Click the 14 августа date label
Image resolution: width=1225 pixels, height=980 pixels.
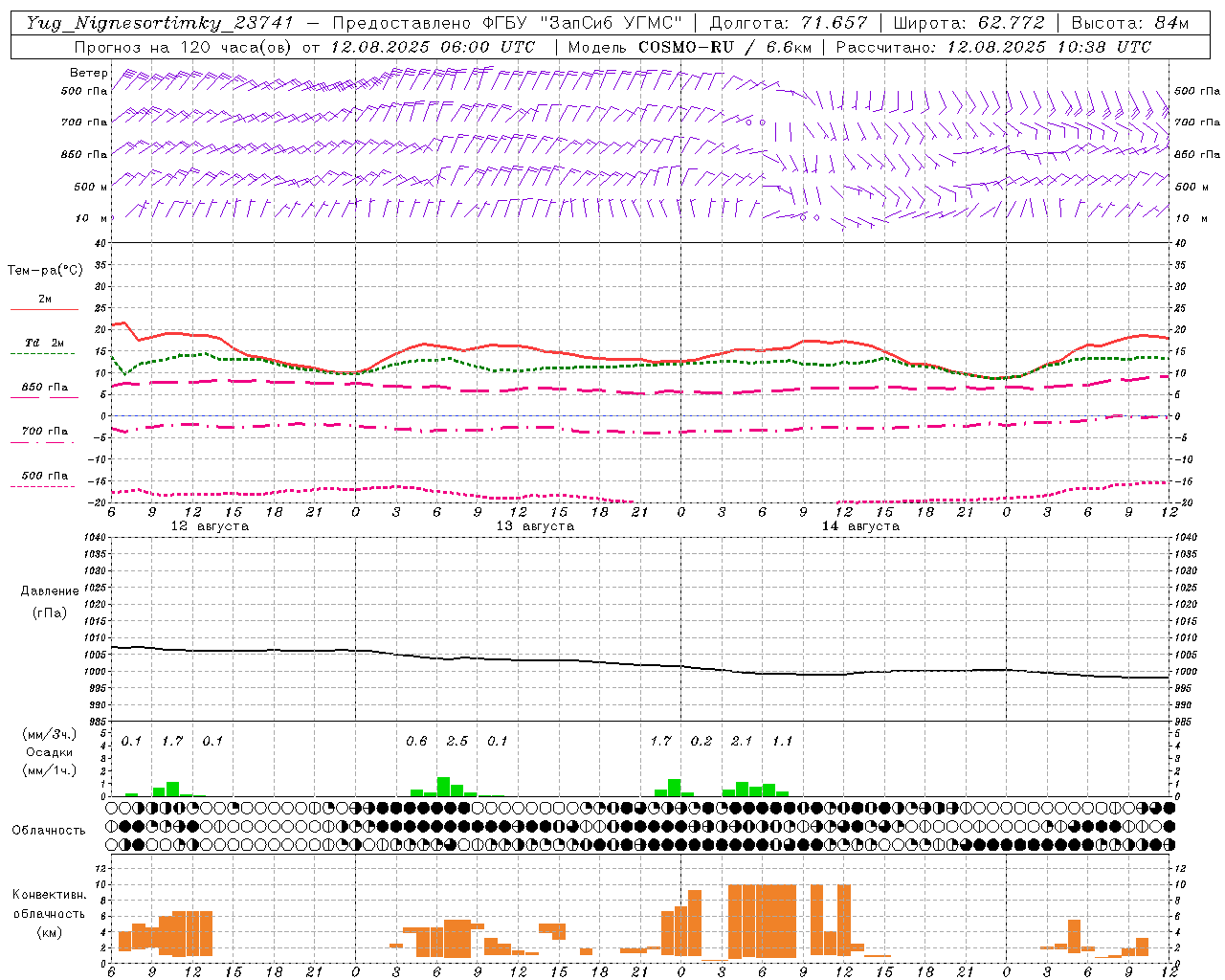860,526
